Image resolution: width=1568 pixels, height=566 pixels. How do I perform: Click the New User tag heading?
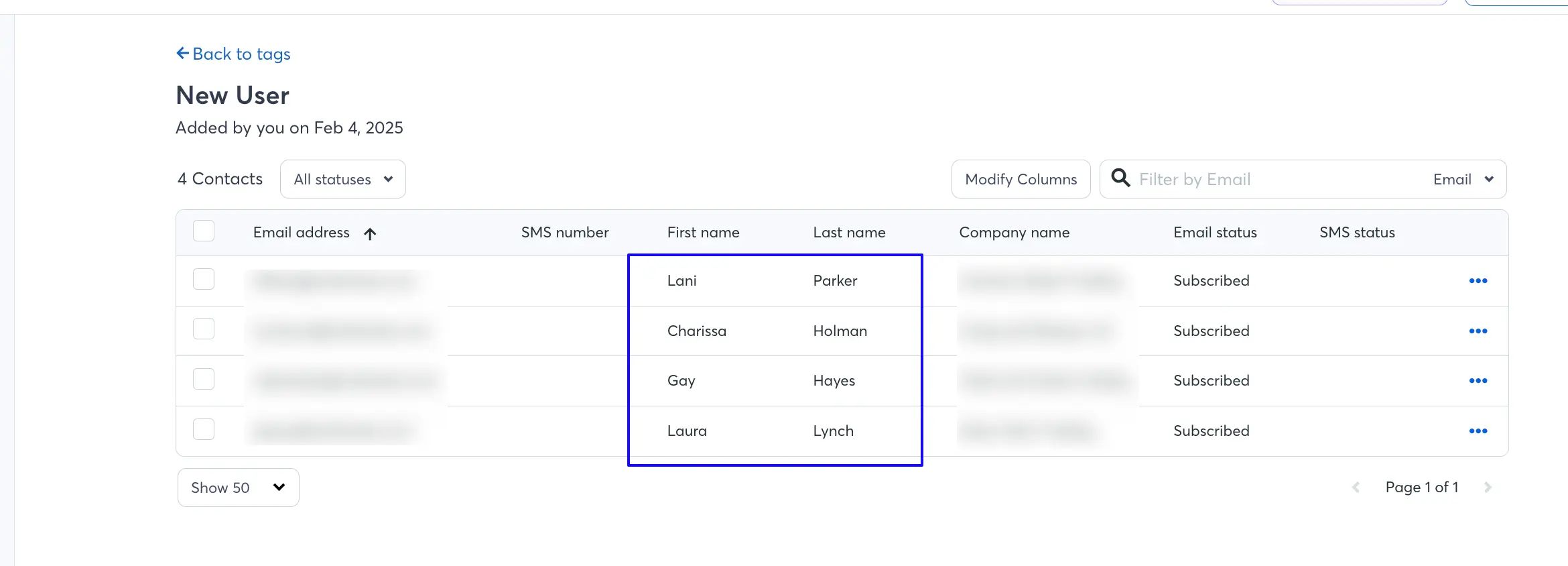click(233, 95)
